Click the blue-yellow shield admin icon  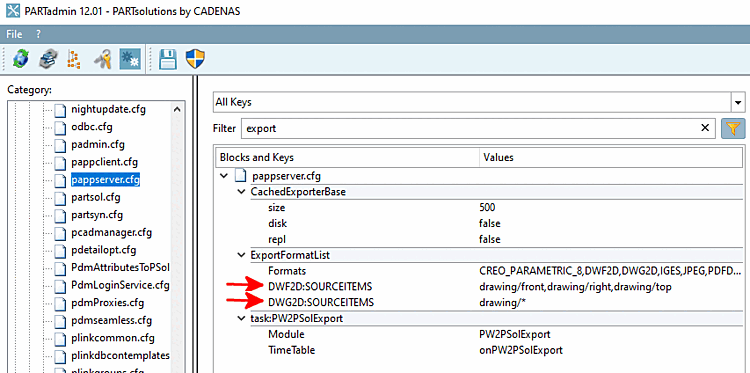[x=195, y=59]
